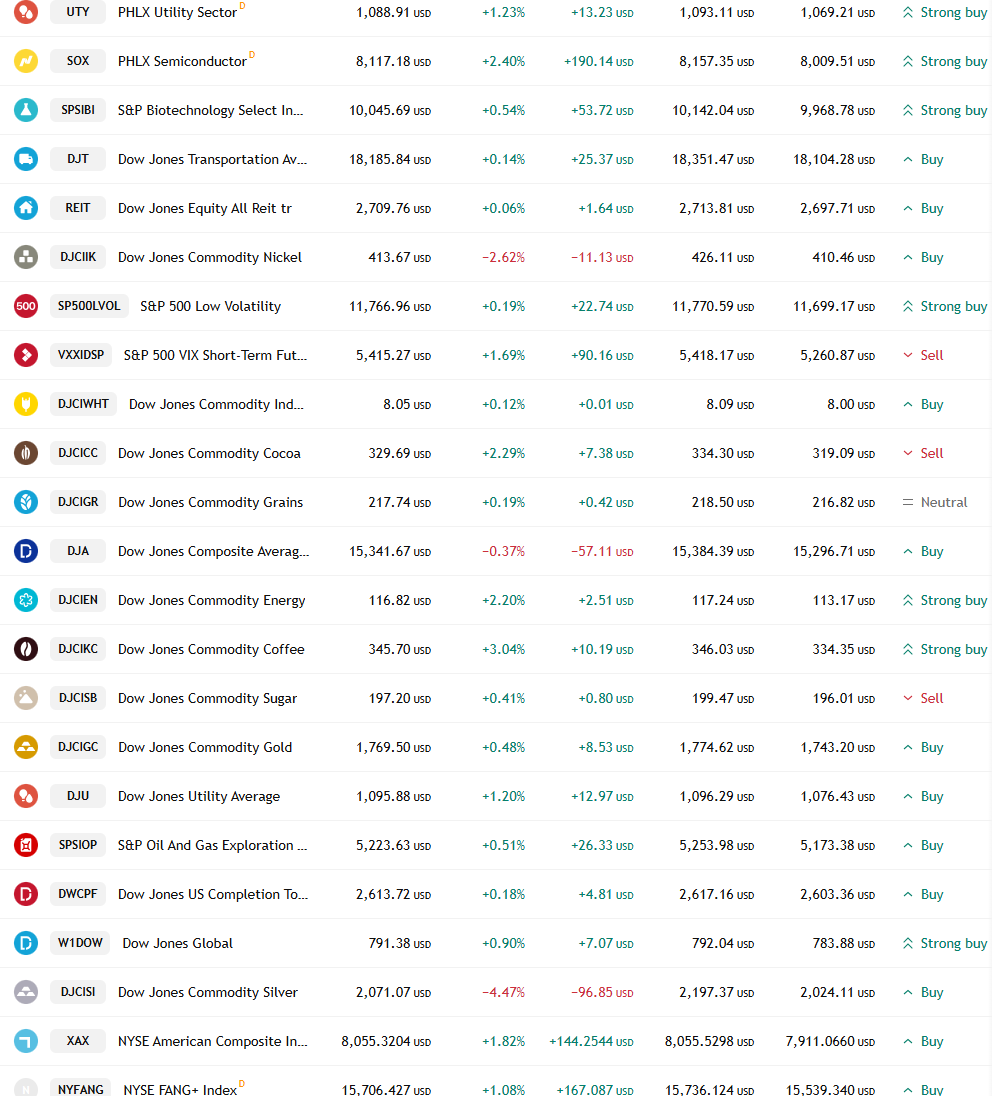Click the DJCIWHT yellow wheat icon
This screenshot has width=992, height=1096.
pyautogui.click(x=26, y=404)
